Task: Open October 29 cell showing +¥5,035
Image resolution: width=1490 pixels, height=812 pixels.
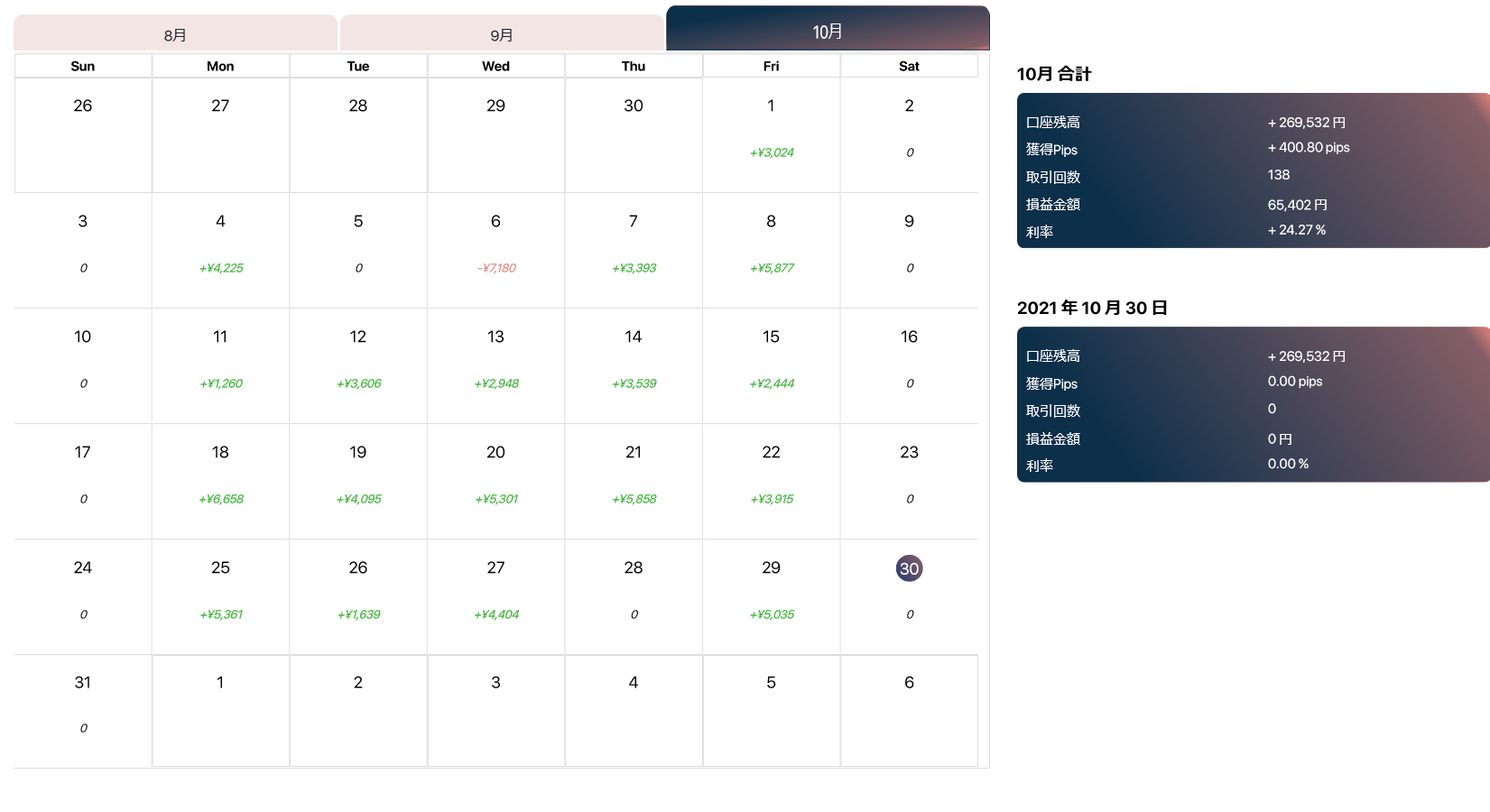Action: pyautogui.click(x=771, y=597)
